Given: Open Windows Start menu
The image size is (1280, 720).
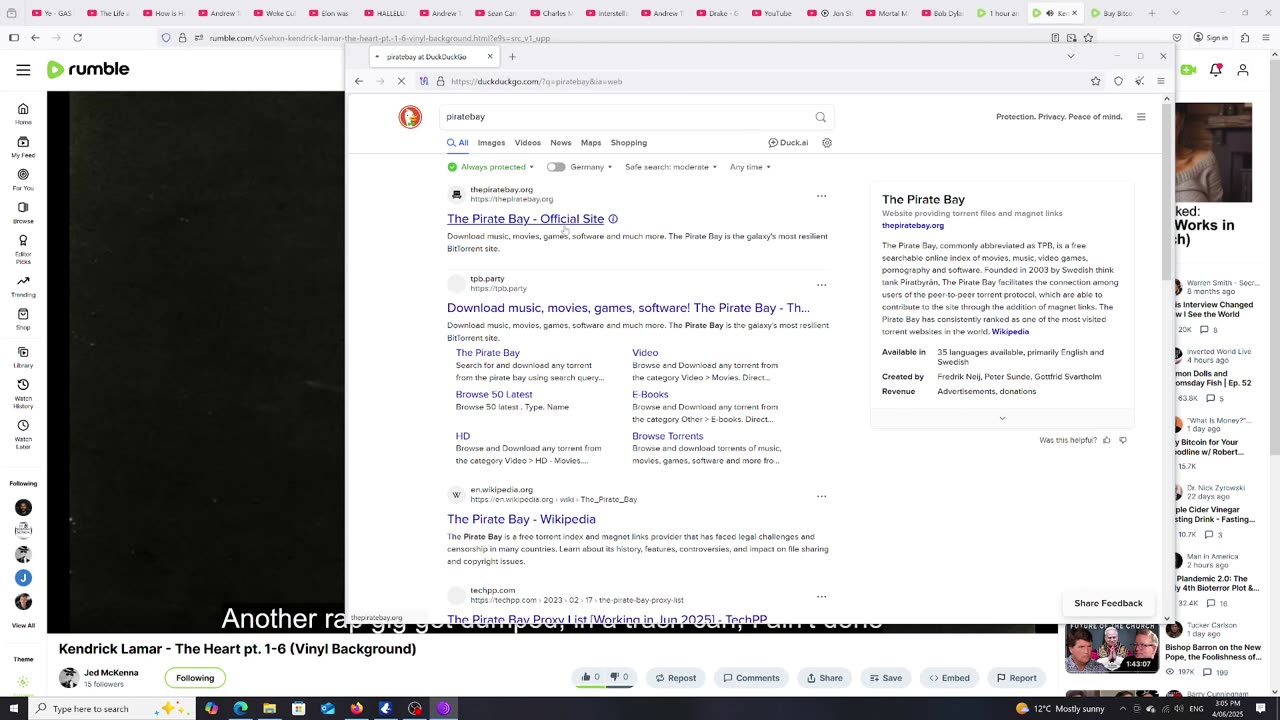Looking at the screenshot, I should point(13,709).
